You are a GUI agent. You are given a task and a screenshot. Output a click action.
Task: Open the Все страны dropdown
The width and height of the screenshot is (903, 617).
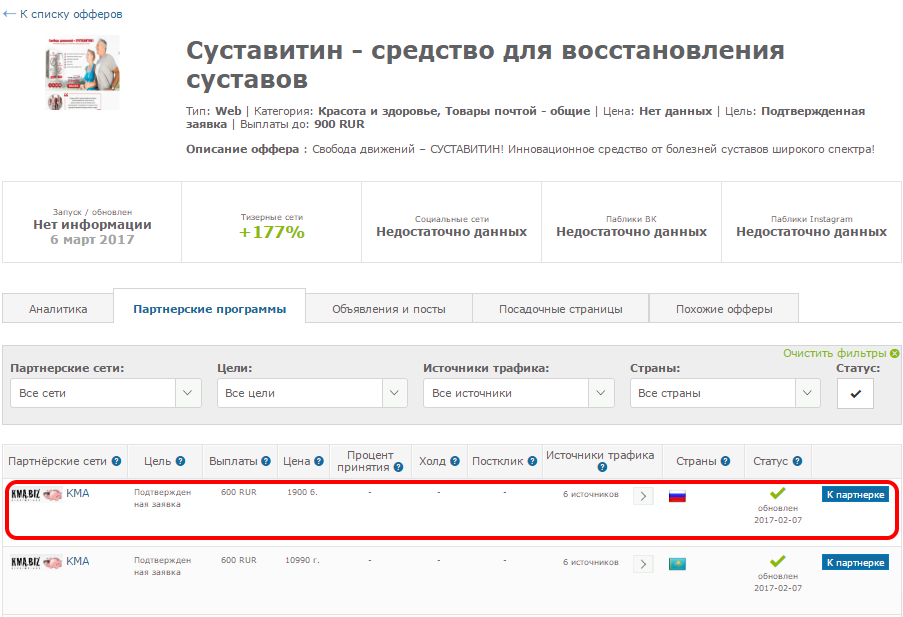click(x=725, y=393)
